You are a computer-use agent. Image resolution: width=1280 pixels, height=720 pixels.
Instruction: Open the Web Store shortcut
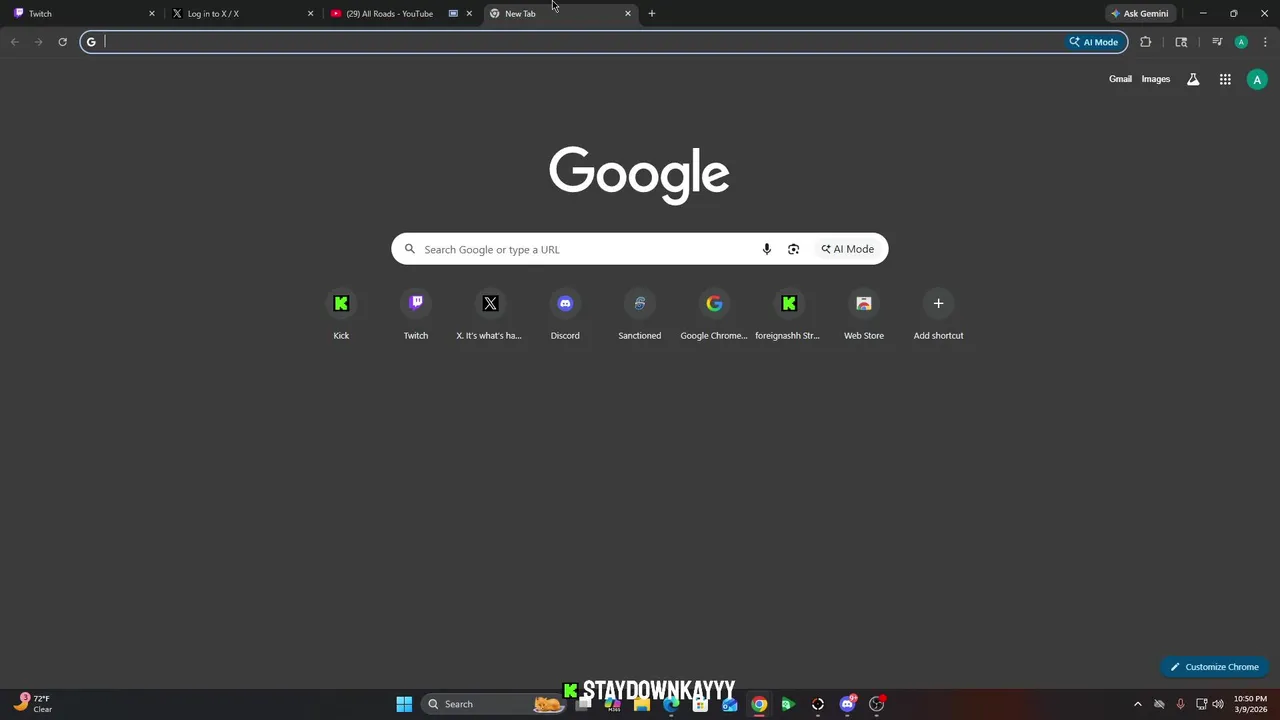(x=864, y=314)
